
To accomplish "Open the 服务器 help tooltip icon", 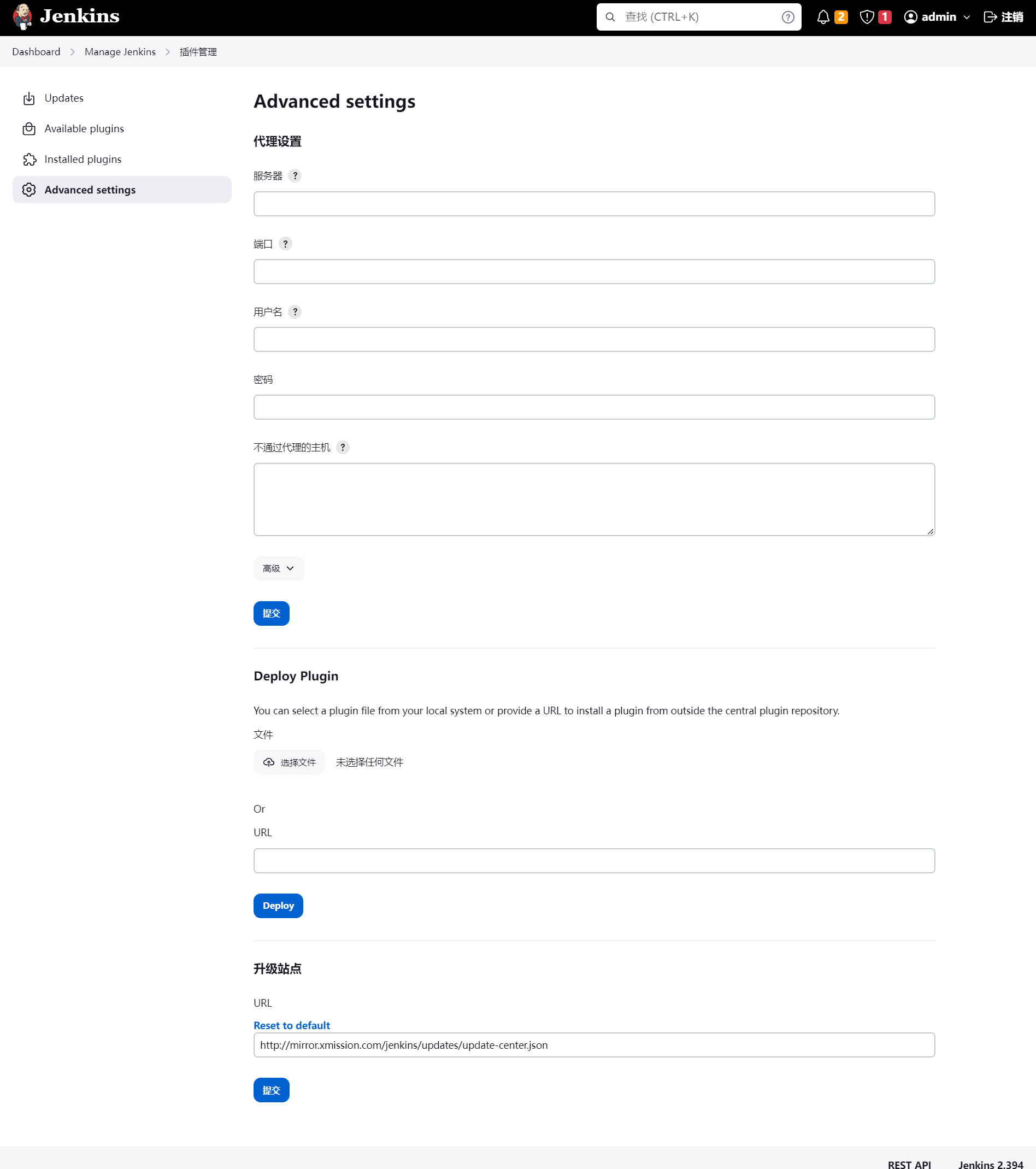I will (295, 175).
